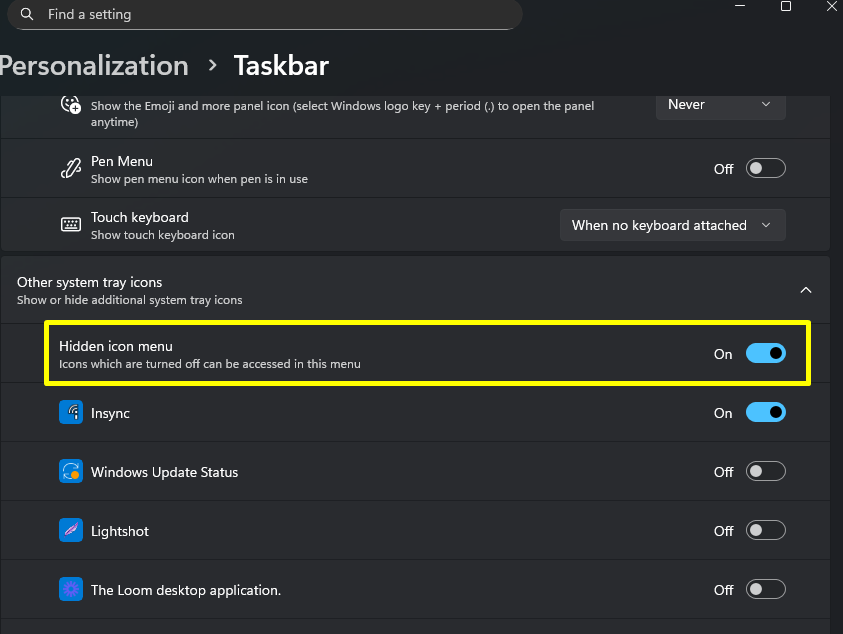843x634 pixels.
Task: Click the Emoji panel icon
Action: point(70,104)
